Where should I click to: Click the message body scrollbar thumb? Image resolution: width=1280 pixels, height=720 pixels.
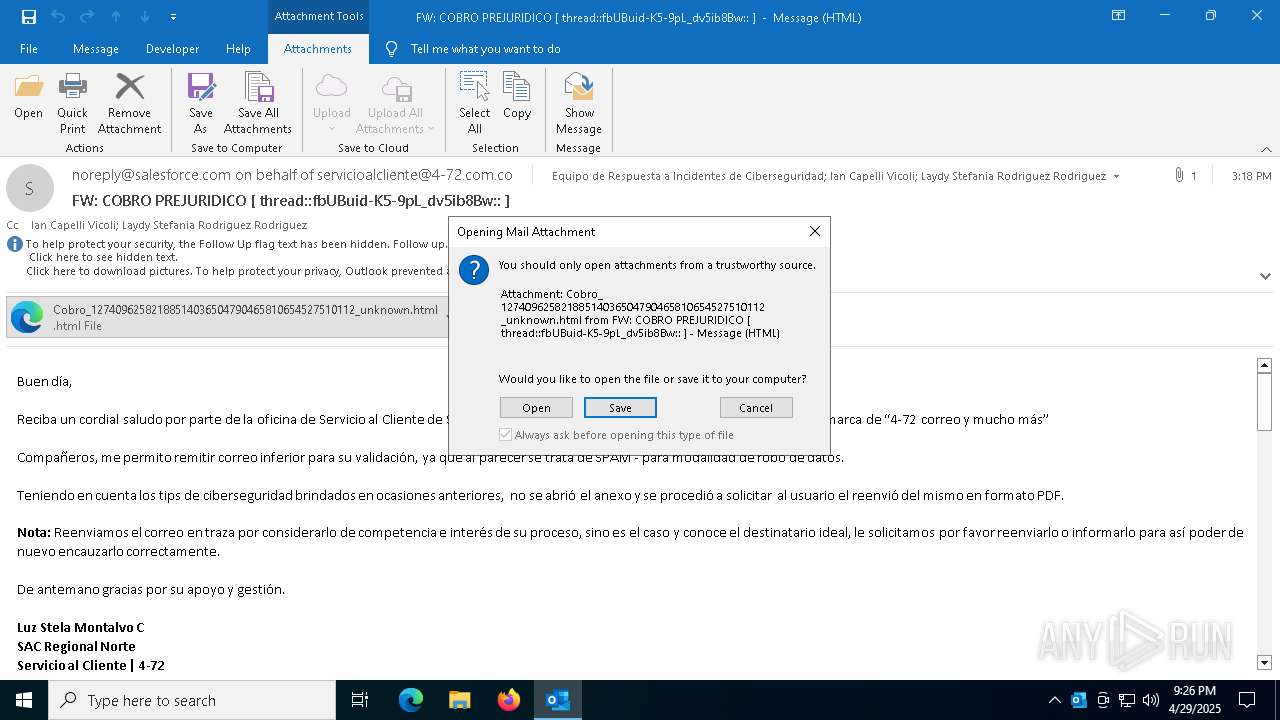tap(1264, 402)
